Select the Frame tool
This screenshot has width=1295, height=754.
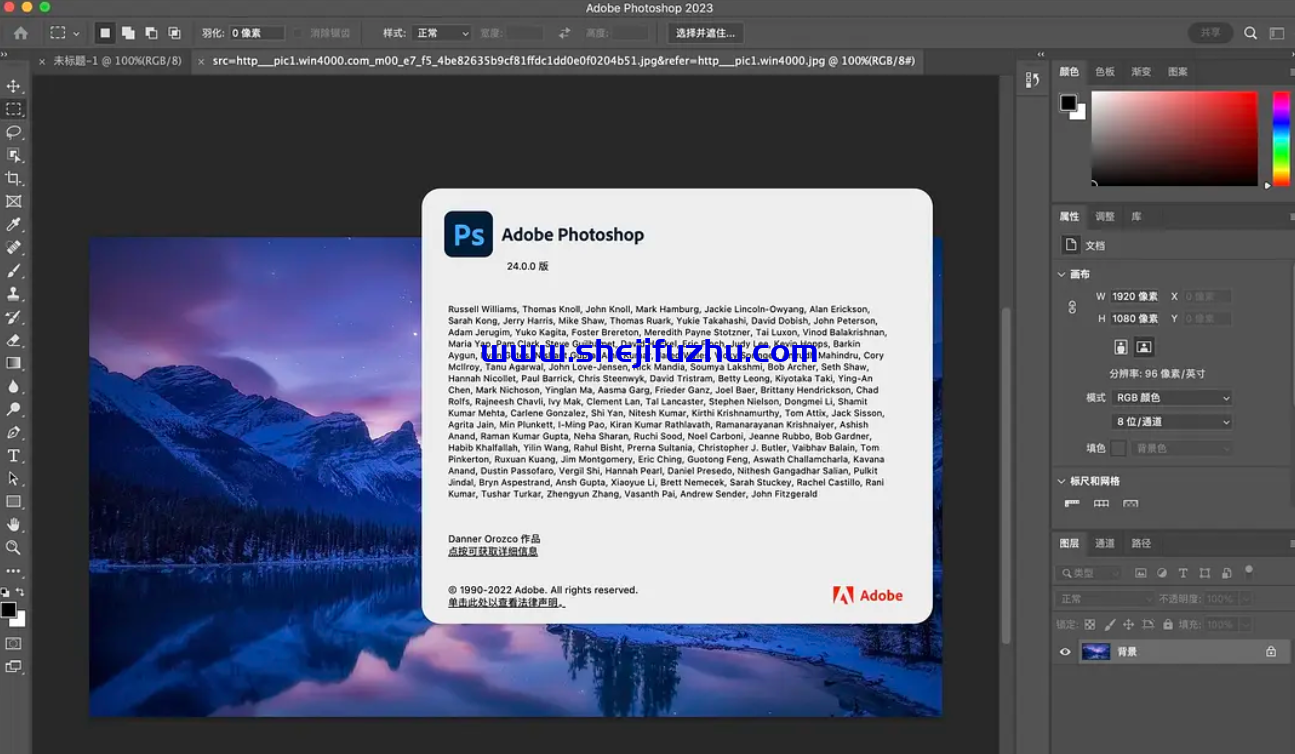[x=14, y=201]
